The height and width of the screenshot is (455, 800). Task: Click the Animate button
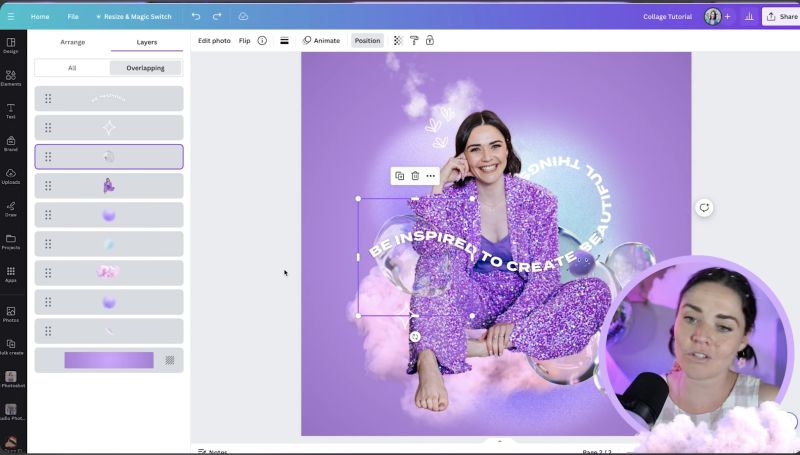[x=321, y=40]
